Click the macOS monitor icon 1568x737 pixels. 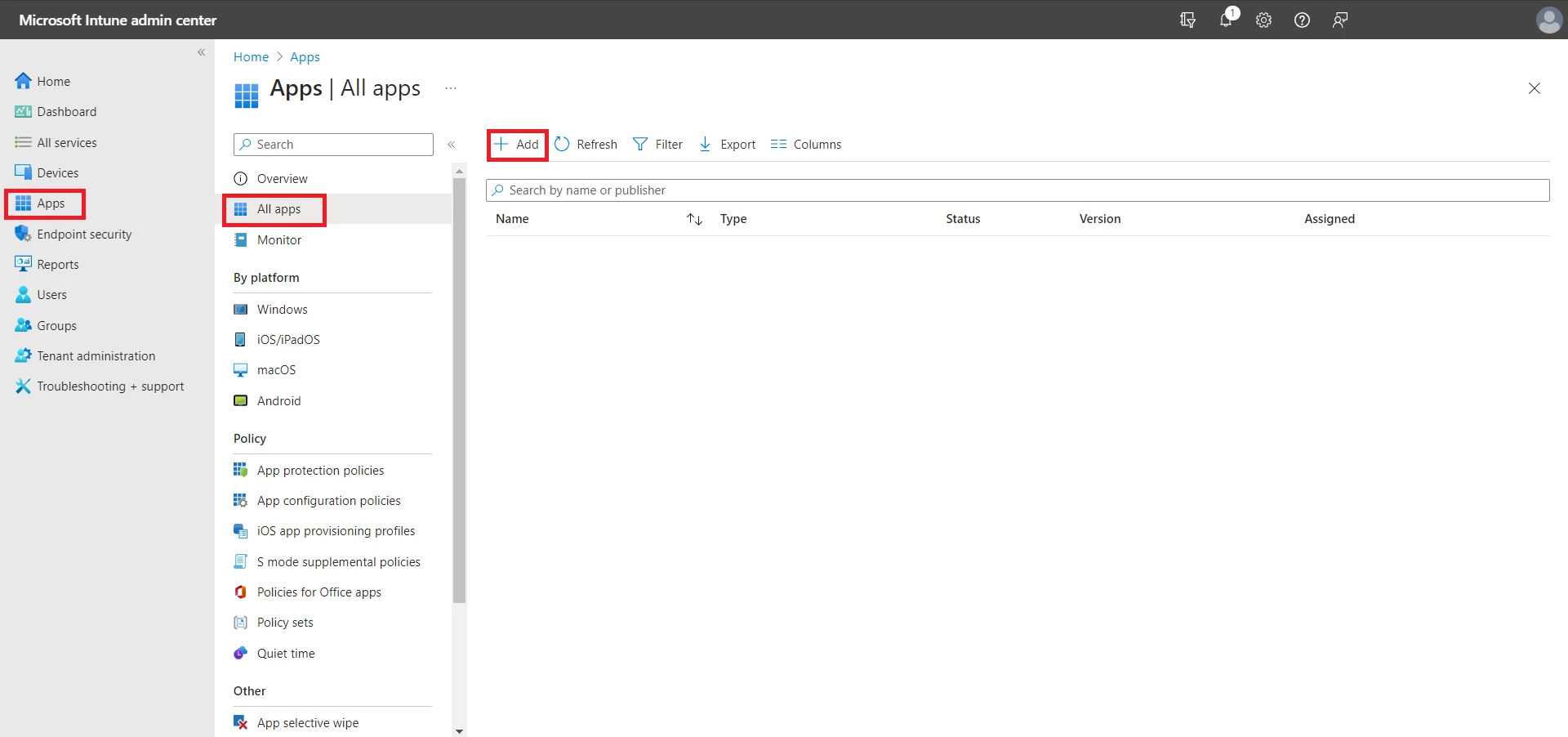[240, 370]
